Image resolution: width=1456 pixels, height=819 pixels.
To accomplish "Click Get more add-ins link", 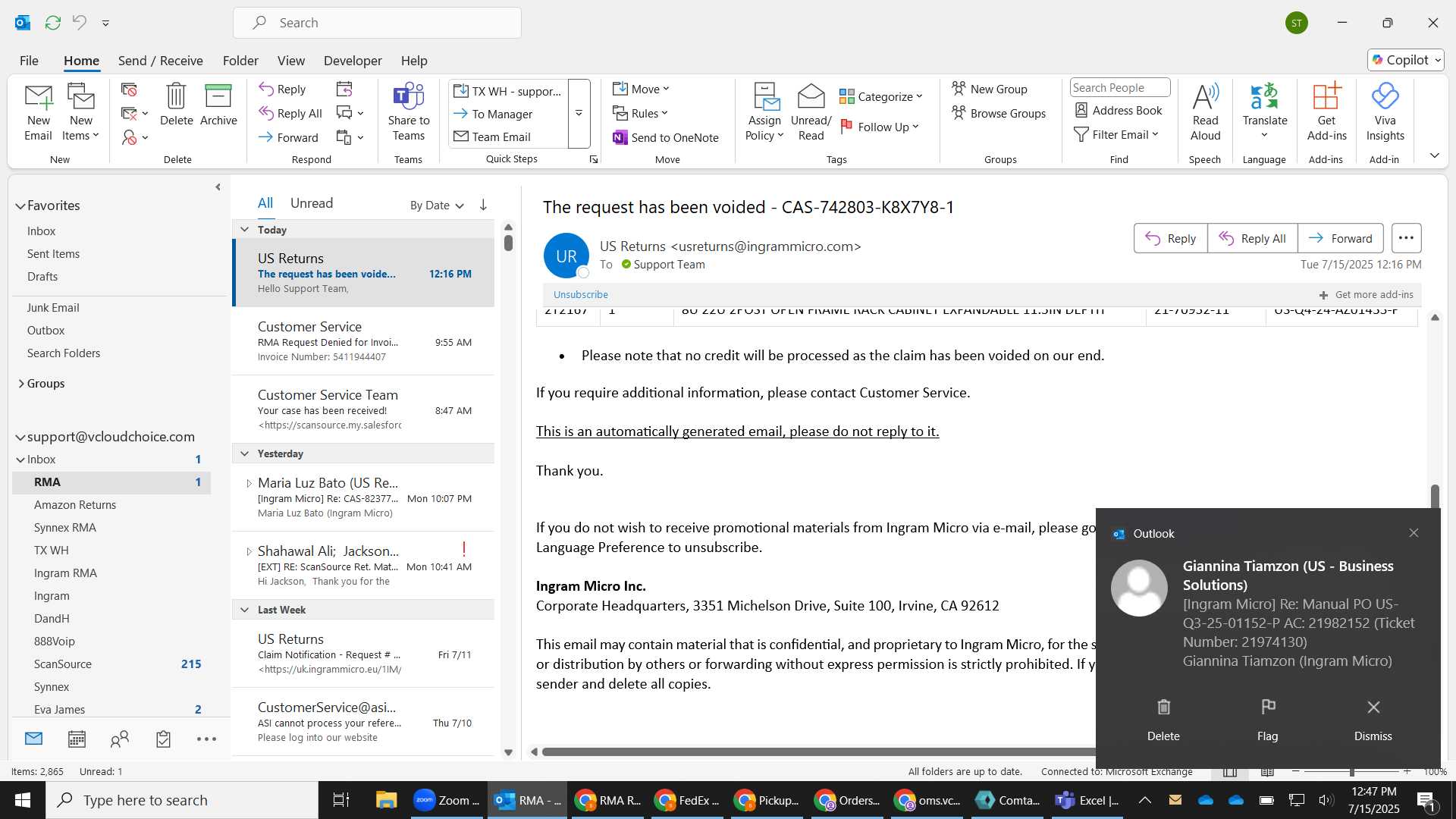I will 1366,294.
